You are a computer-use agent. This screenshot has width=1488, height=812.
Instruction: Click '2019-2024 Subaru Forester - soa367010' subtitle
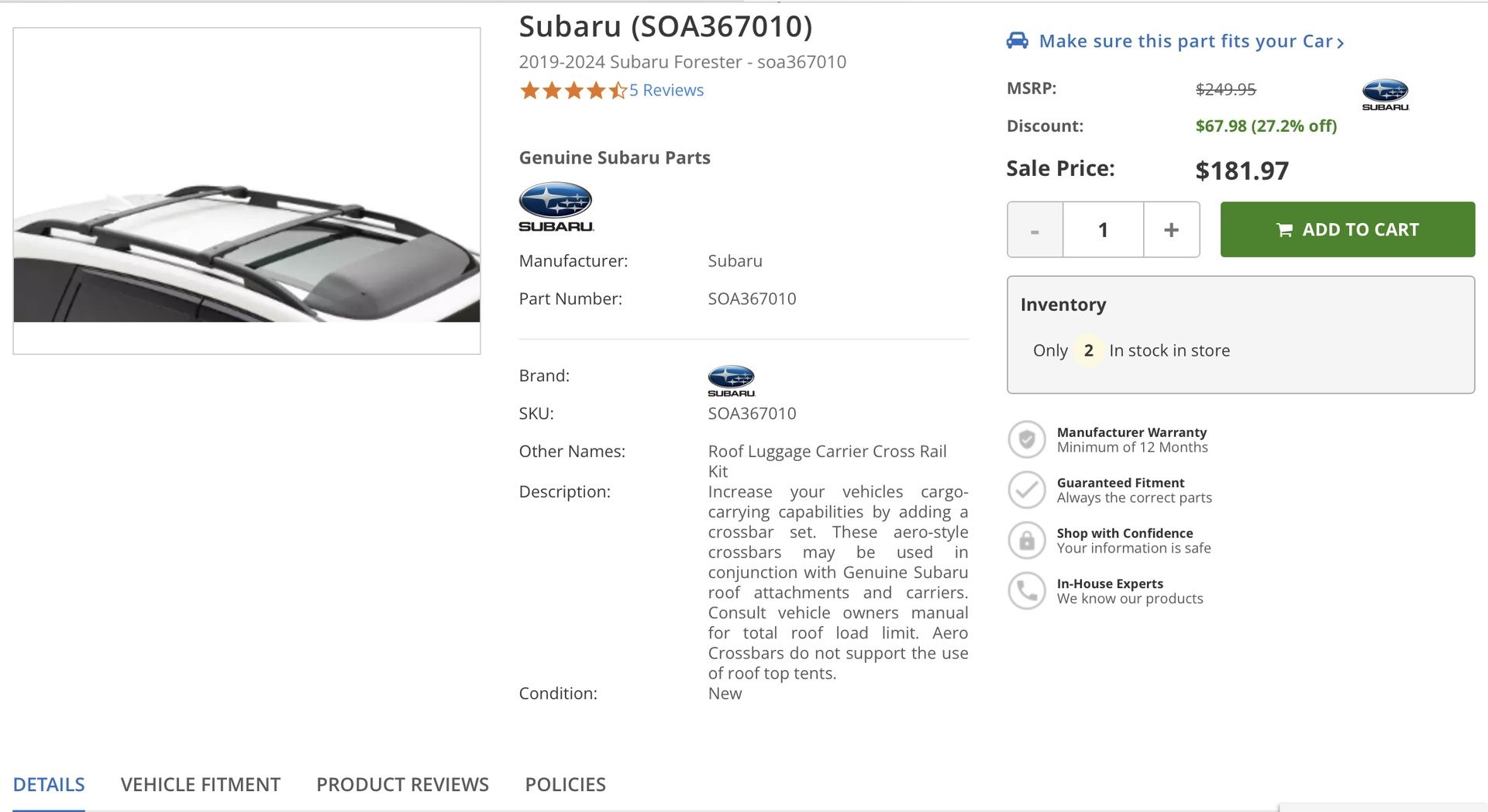coord(682,62)
